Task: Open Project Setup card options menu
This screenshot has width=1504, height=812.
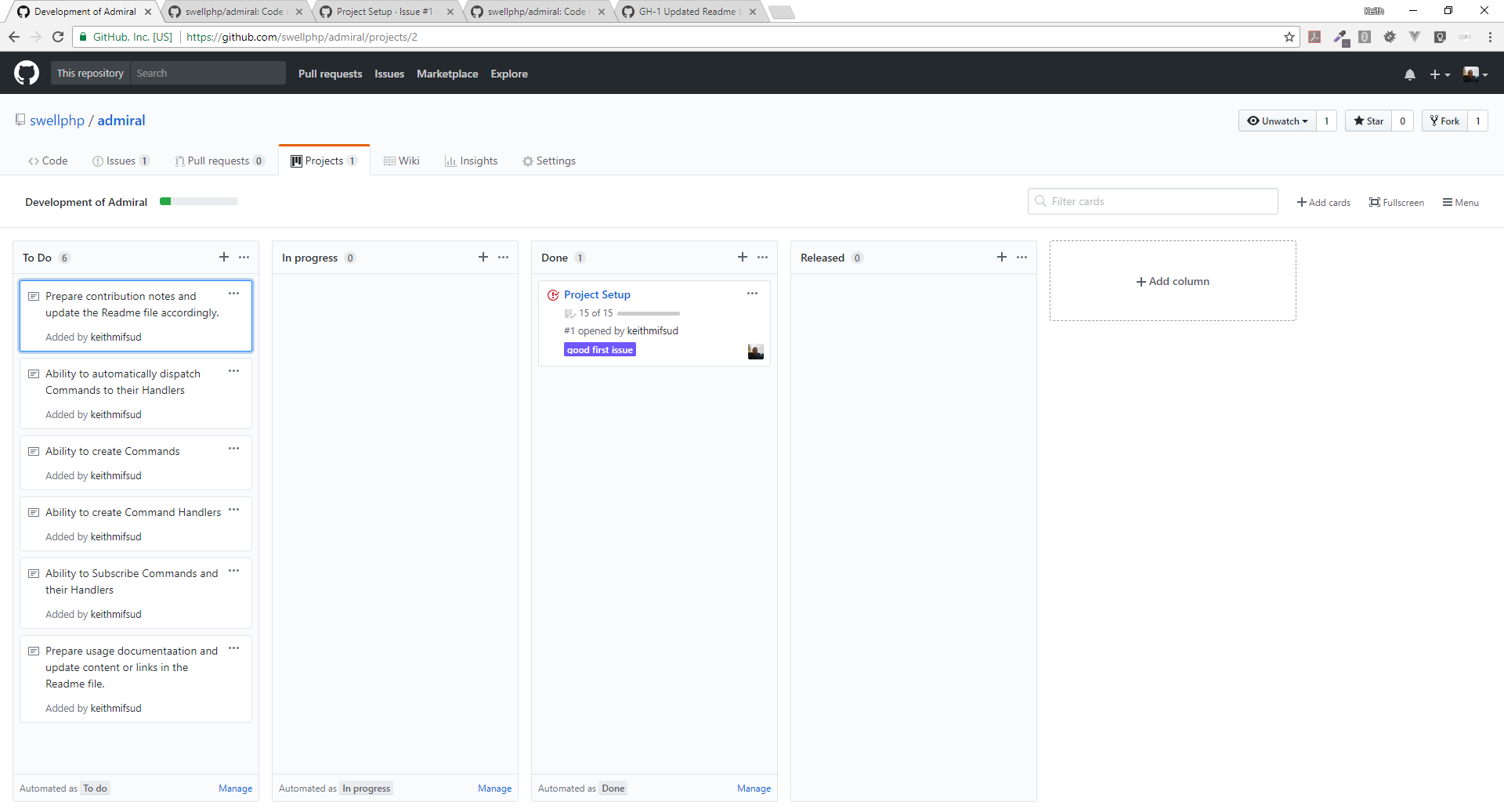Action: (x=752, y=294)
